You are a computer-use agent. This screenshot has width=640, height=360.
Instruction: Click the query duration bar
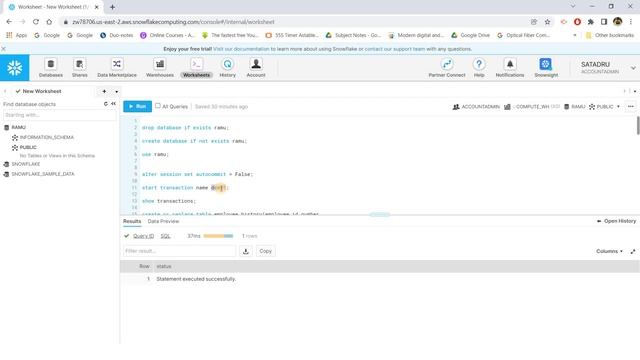point(218,236)
